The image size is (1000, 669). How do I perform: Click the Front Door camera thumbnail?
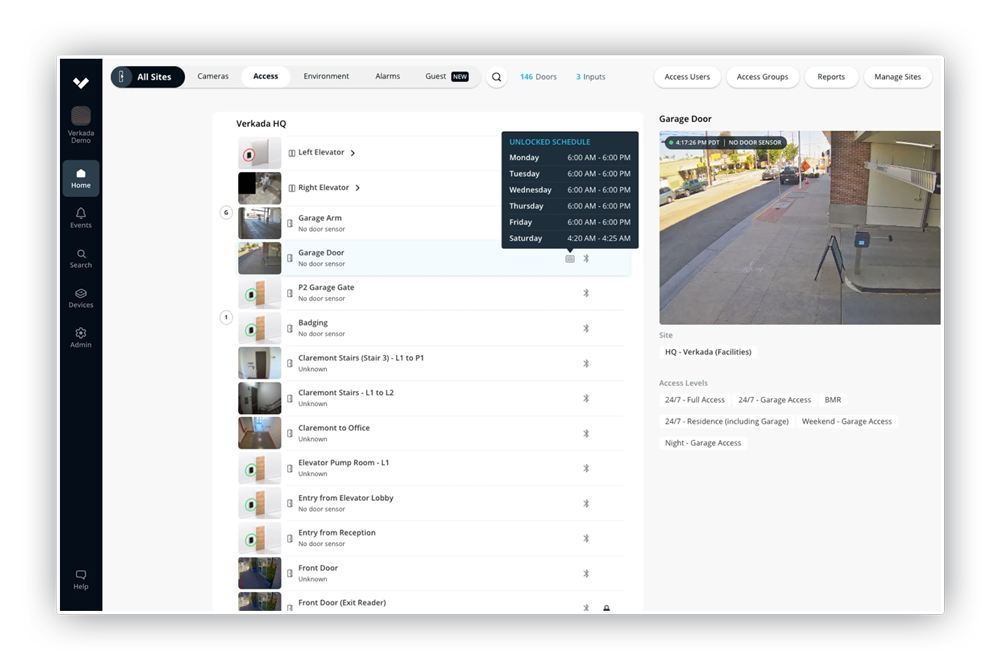[x=260, y=573]
